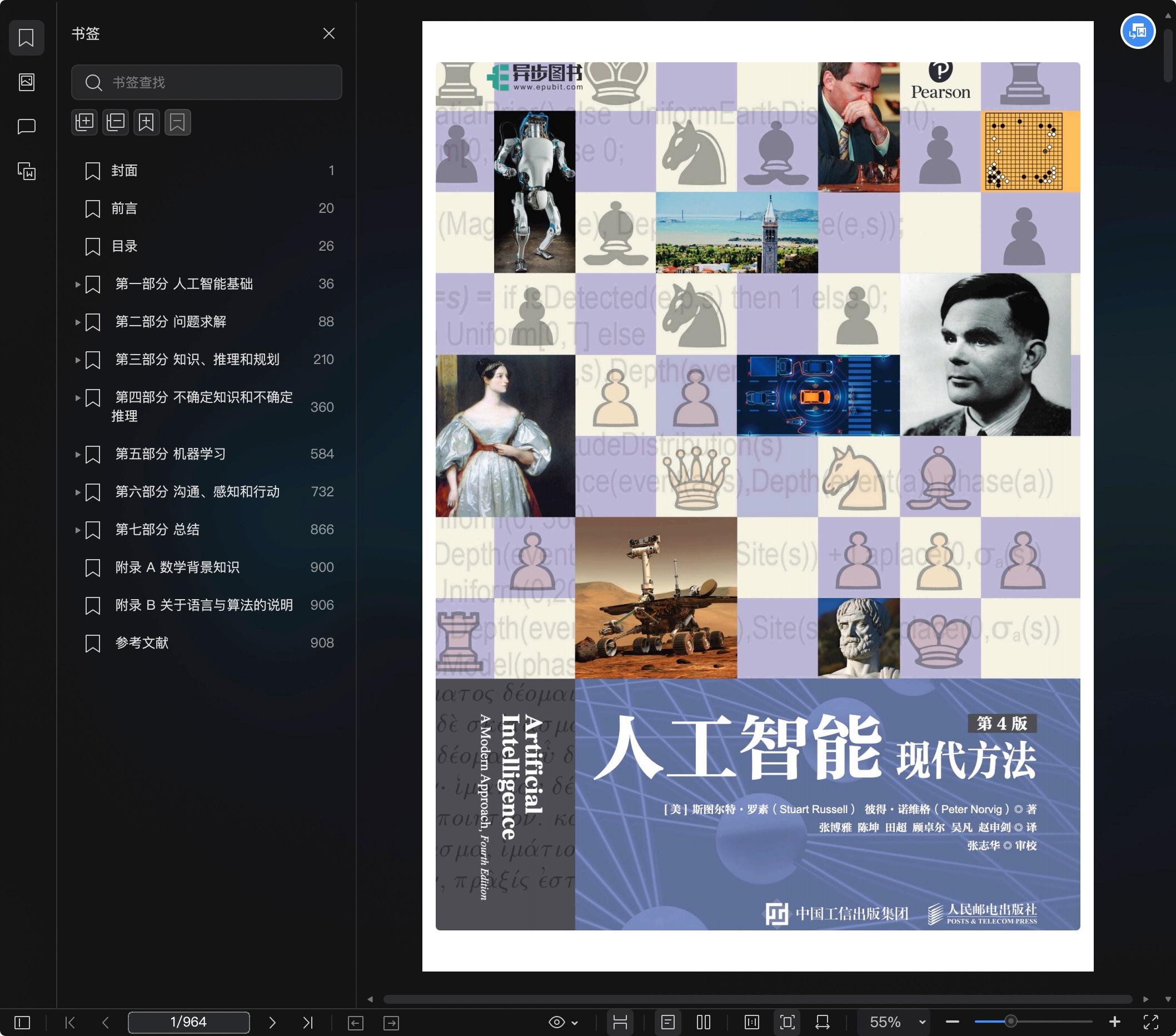This screenshot has width=1176, height=1036.
Task: Select two-page view
Action: [704, 1022]
